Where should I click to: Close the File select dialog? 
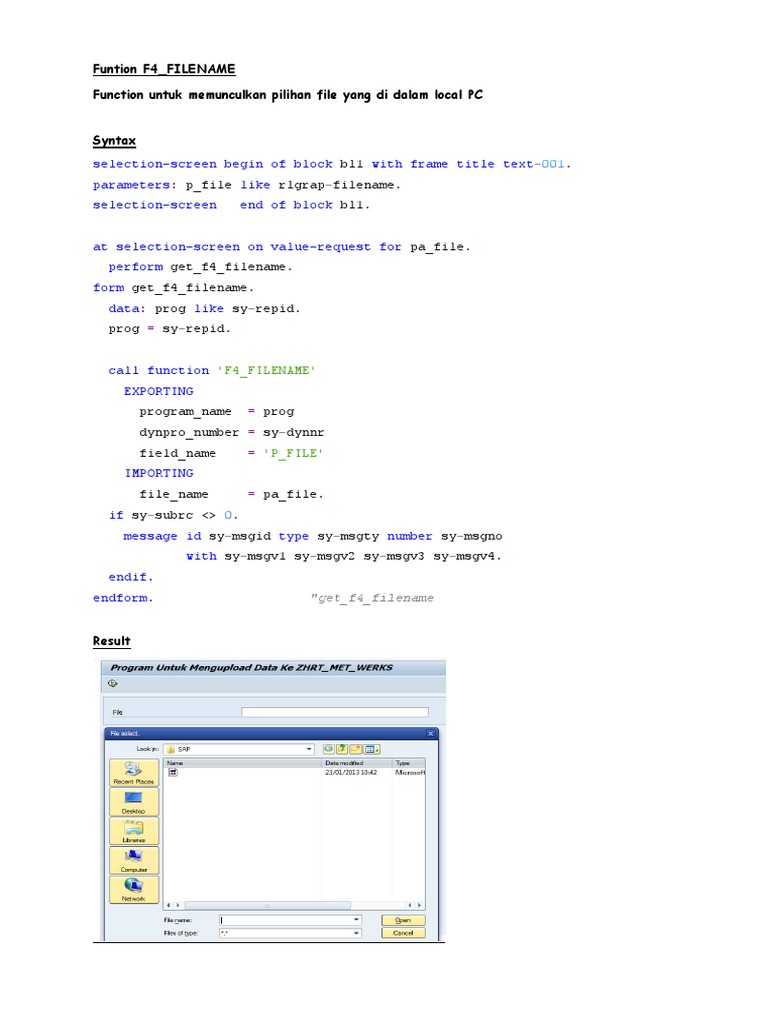point(430,733)
